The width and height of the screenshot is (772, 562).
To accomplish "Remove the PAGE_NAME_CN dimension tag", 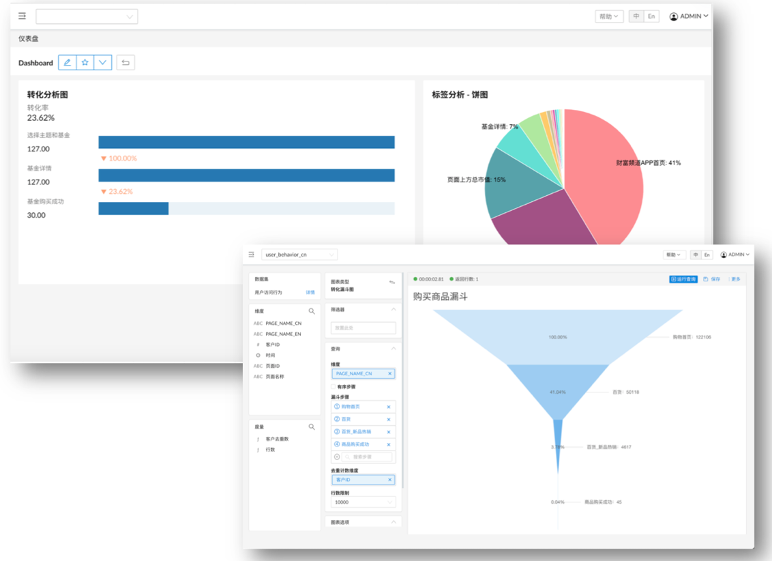I will tap(389, 374).
